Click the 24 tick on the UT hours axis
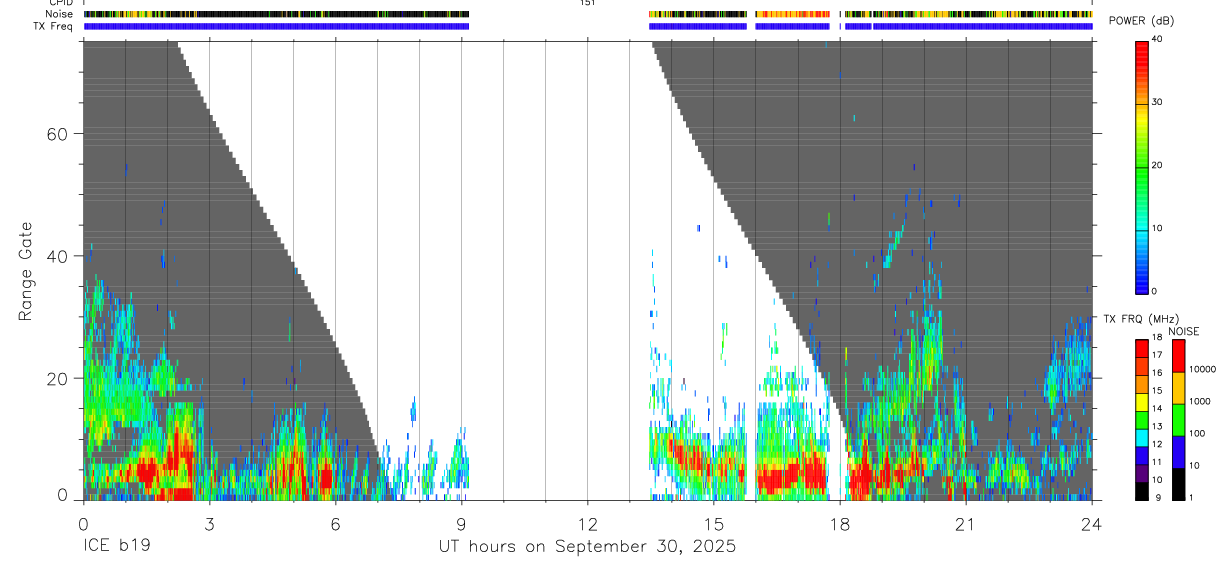 [x=1091, y=524]
